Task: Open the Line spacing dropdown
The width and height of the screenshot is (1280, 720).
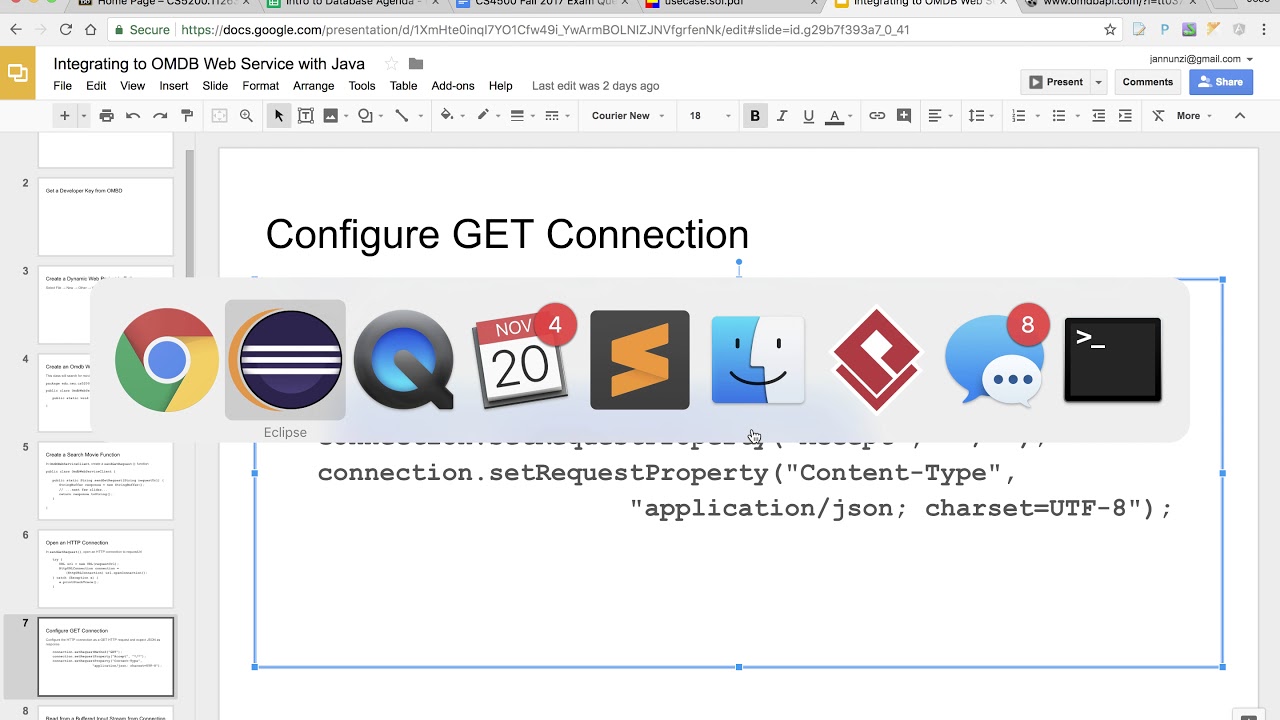Action: pos(982,116)
